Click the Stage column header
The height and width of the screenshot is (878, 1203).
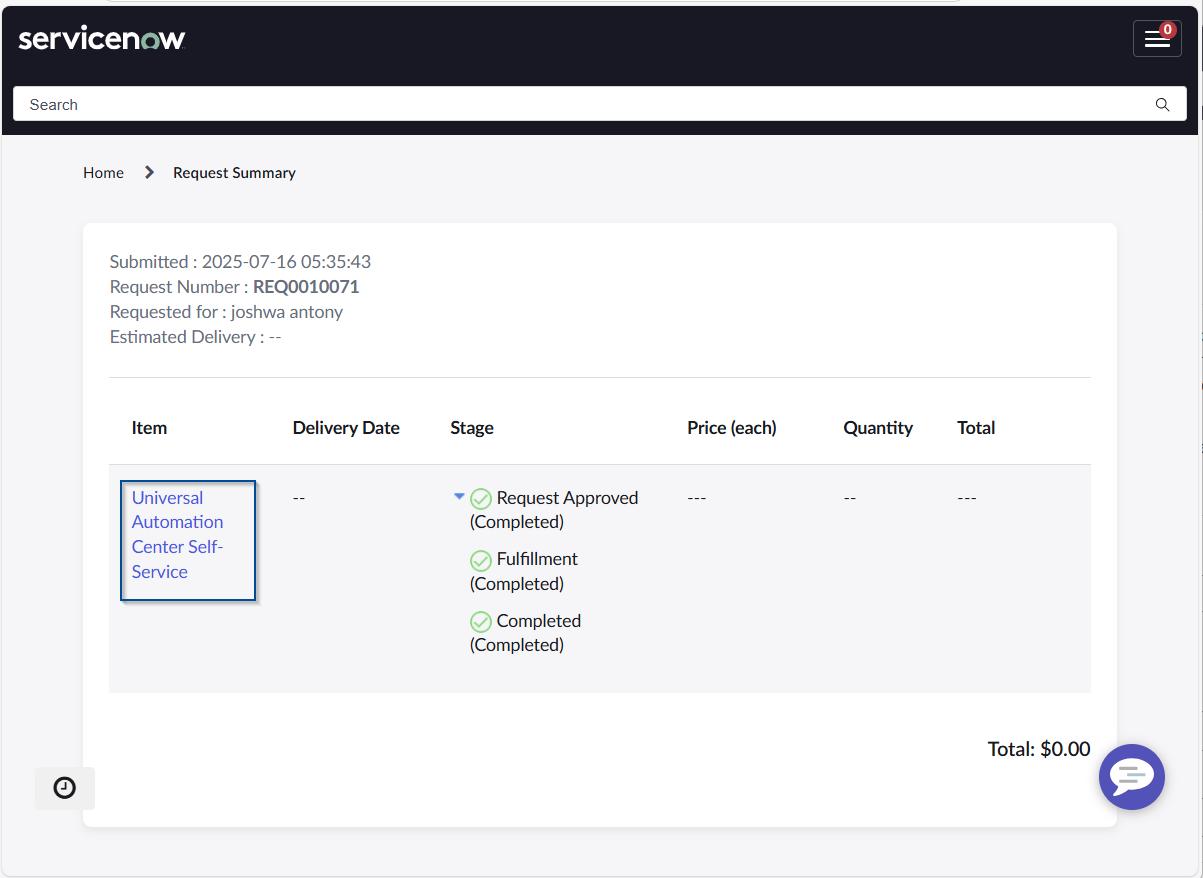coord(472,428)
